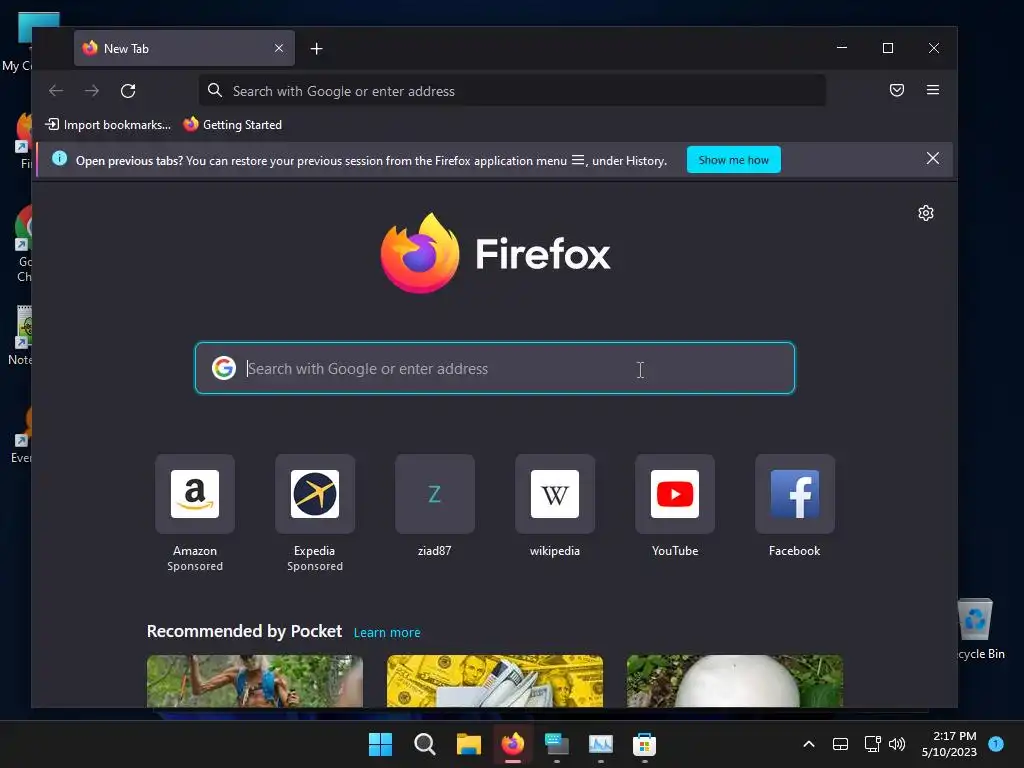Click the Recommended by Pocket heading
The height and width of the screenshot is (768, 1024).
pyautogui.click(x=244, y=632)
